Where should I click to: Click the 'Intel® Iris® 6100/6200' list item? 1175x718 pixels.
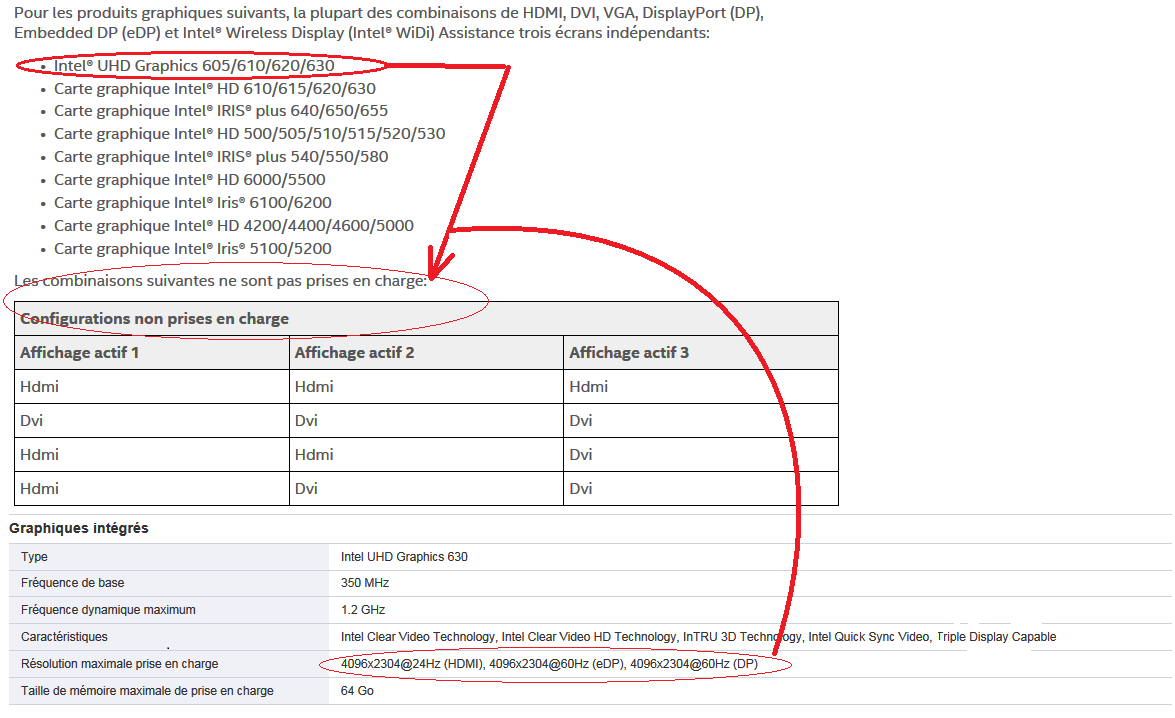click(193, 202)
